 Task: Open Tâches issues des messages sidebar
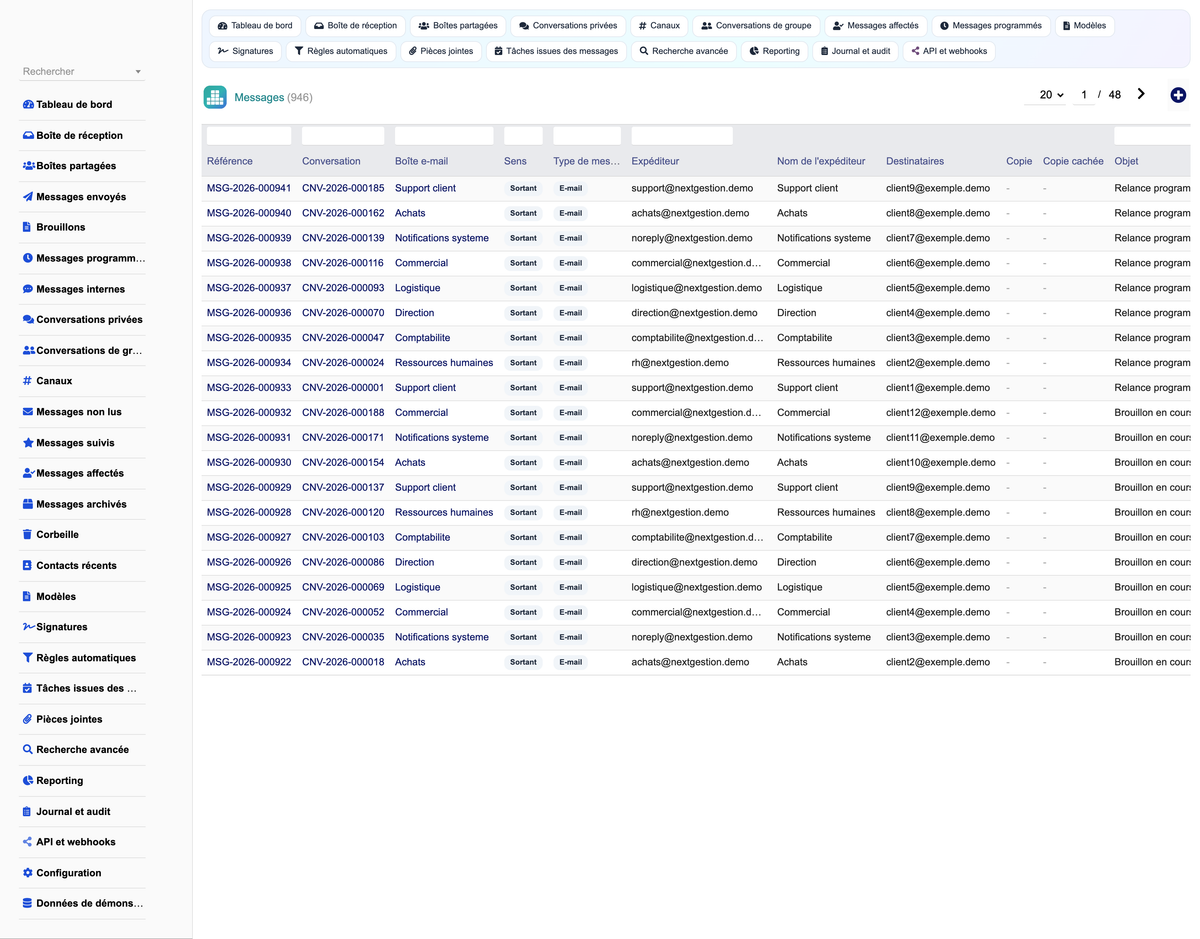(x=80, y=688)
